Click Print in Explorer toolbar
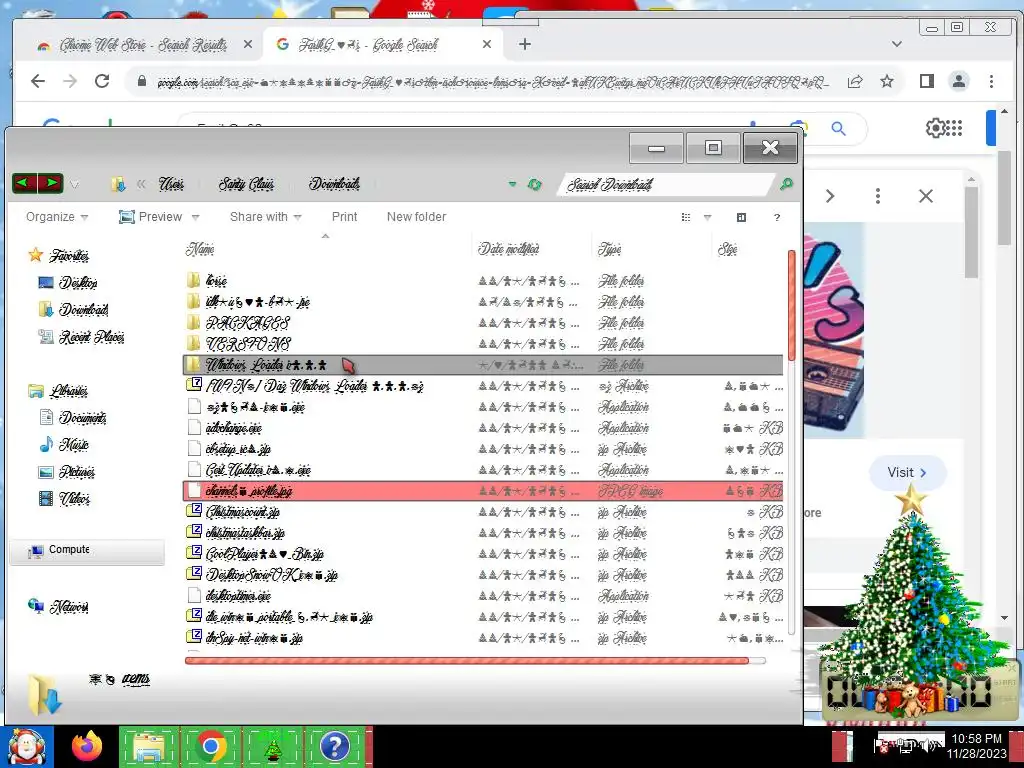Image resolution: width=1024 pixels, height=768 pixels. (344, 217)
